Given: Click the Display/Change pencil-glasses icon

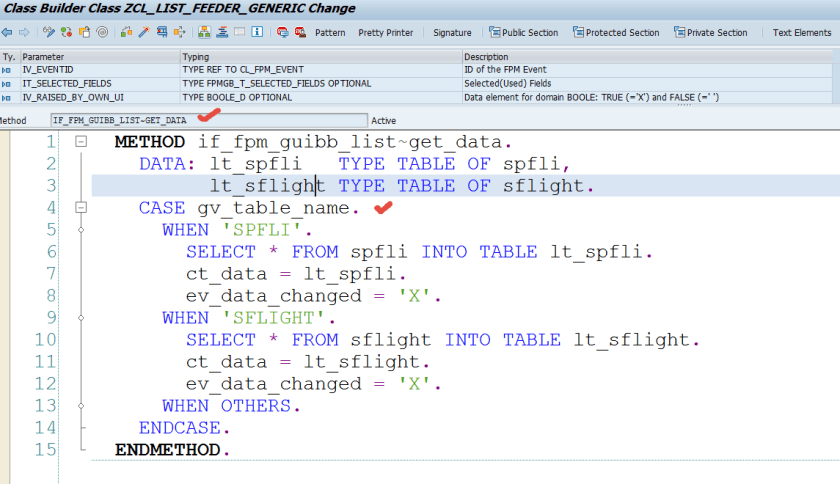Looking at the screenshot, I should click(48, 32).
